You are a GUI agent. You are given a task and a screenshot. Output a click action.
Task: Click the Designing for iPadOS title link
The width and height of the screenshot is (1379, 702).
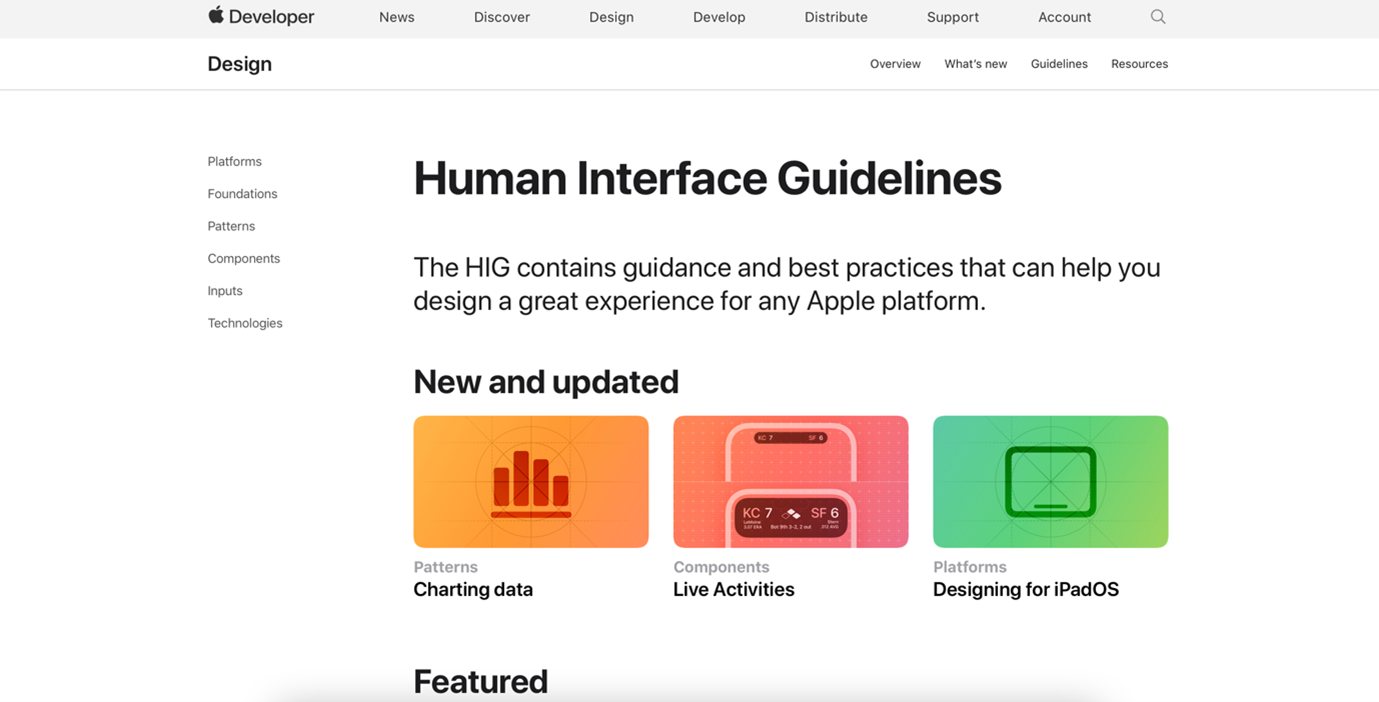click(1026, 590)
